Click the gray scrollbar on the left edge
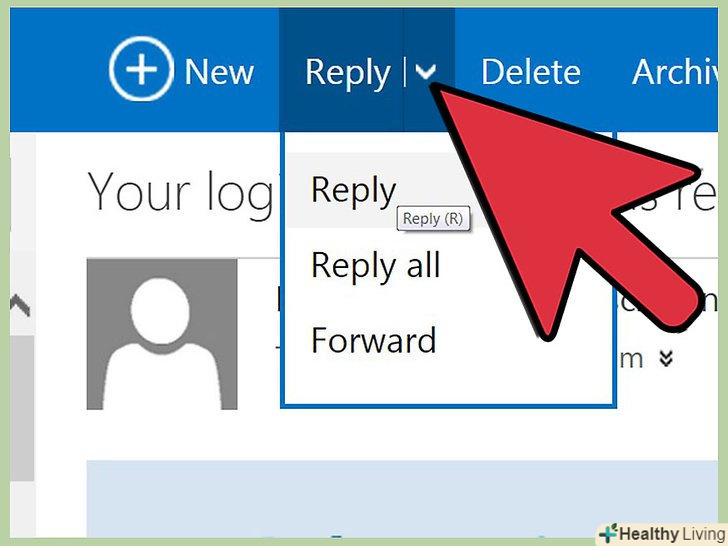 (x=22, y=408)
